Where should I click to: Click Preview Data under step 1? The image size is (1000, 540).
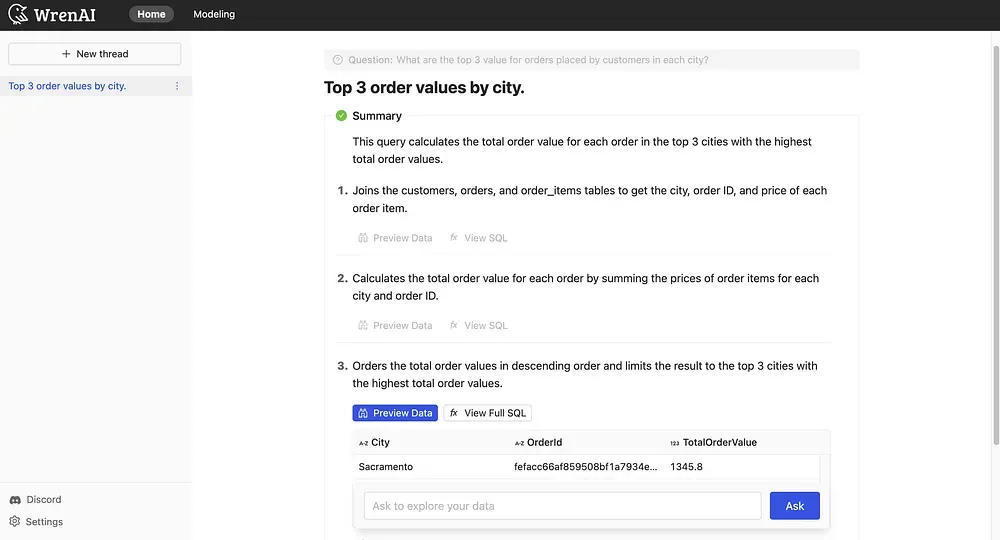click(395, 238)
